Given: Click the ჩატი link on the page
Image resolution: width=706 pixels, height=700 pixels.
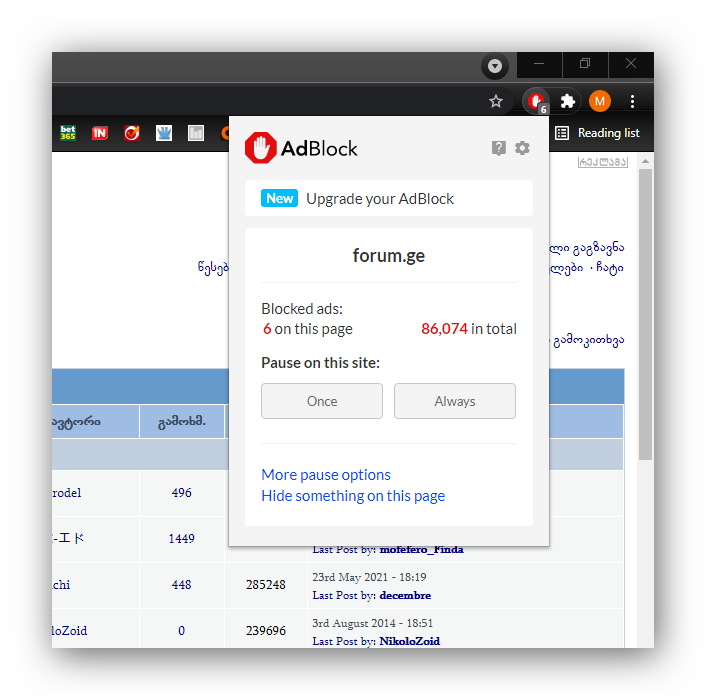Looking at the screenshot, I should coord(610,268).
